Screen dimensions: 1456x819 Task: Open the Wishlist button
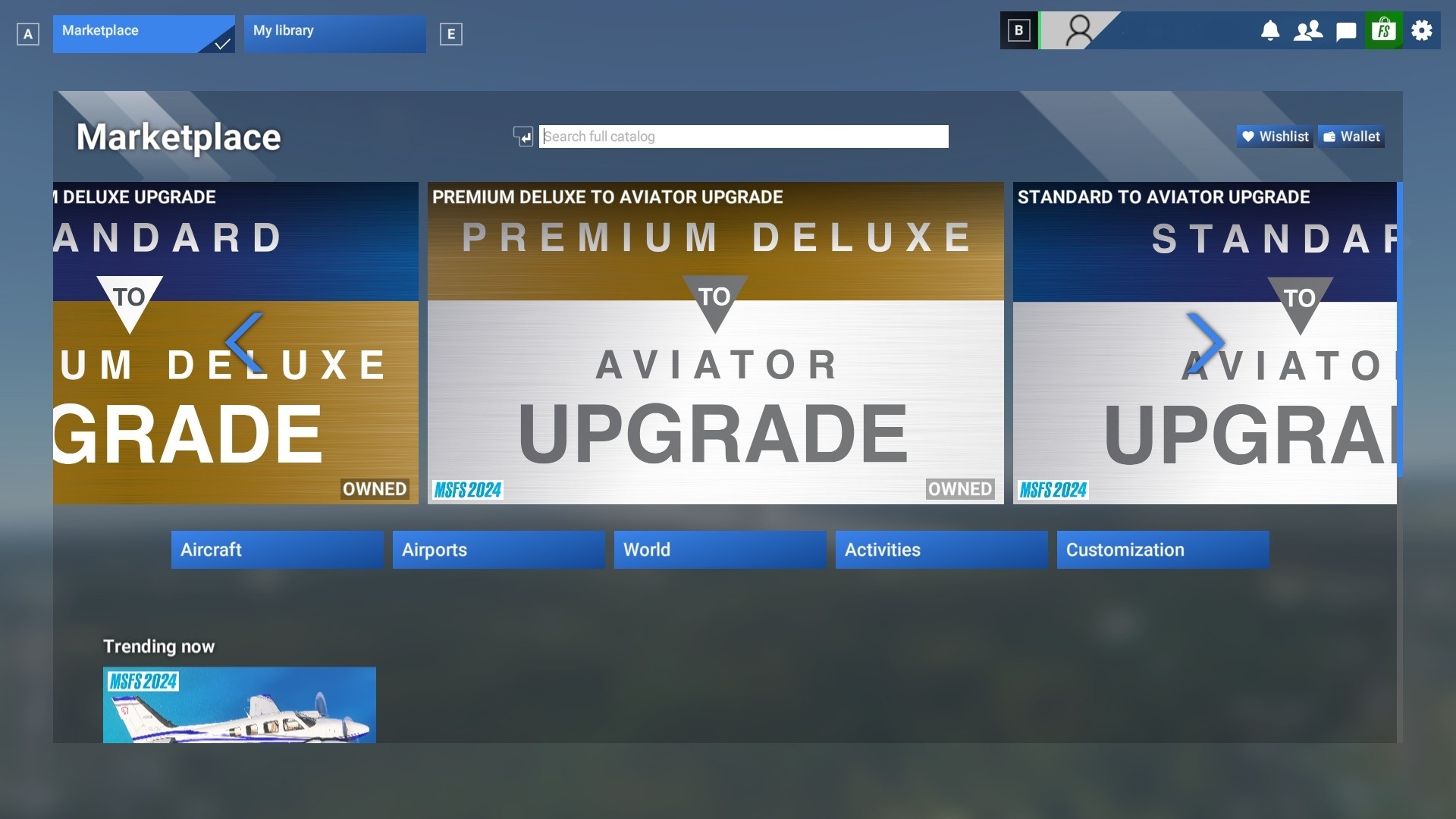1275,136
